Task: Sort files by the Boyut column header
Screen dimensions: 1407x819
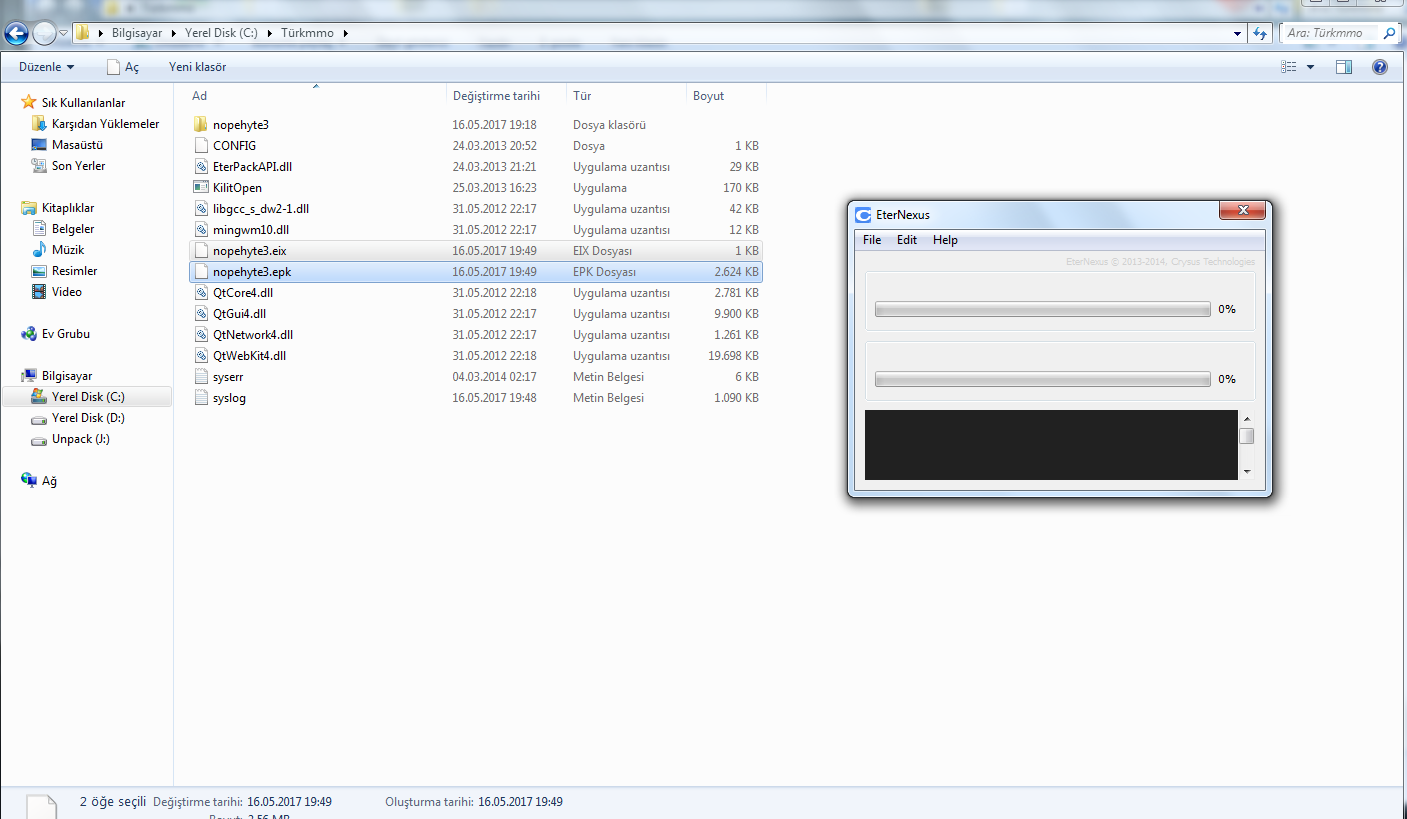Action: (726, 96)
